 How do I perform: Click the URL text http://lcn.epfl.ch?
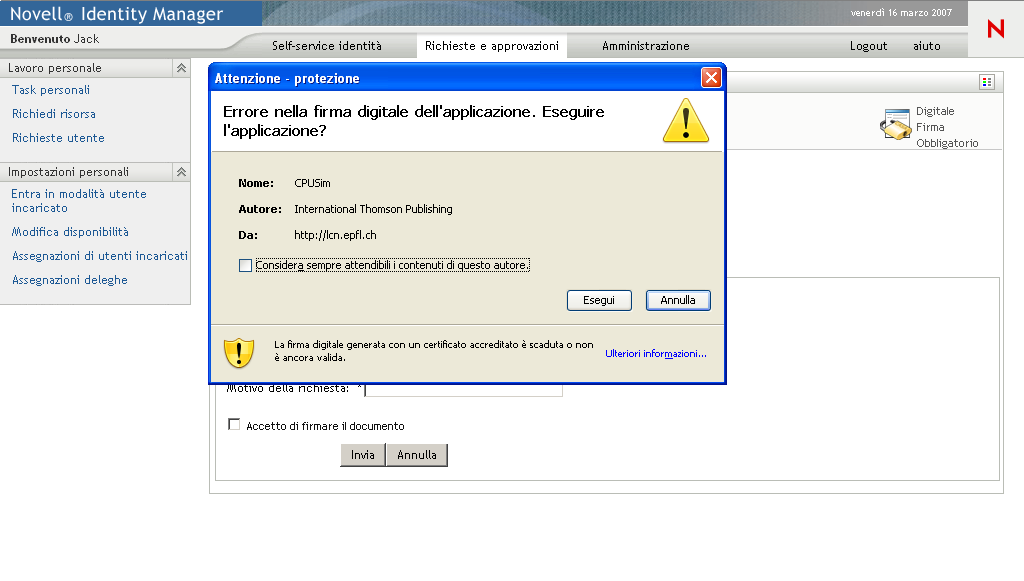tap(335, 235)
